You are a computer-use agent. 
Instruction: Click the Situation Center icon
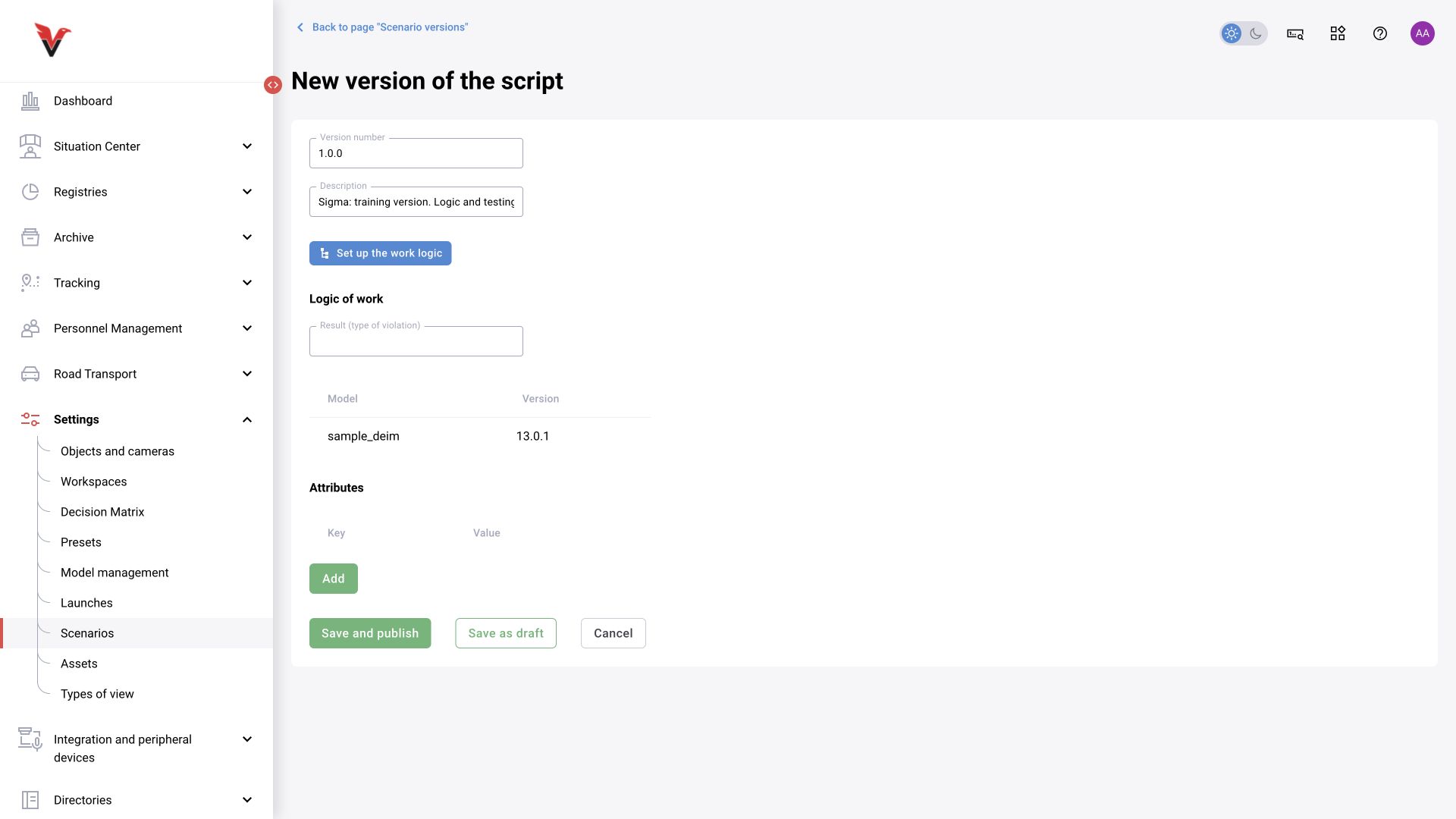tap(30, 146)
